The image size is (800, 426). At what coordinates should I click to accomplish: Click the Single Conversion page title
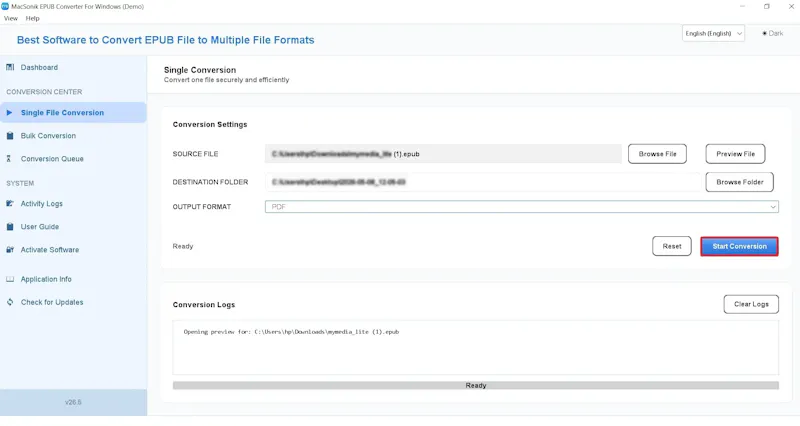200,70
